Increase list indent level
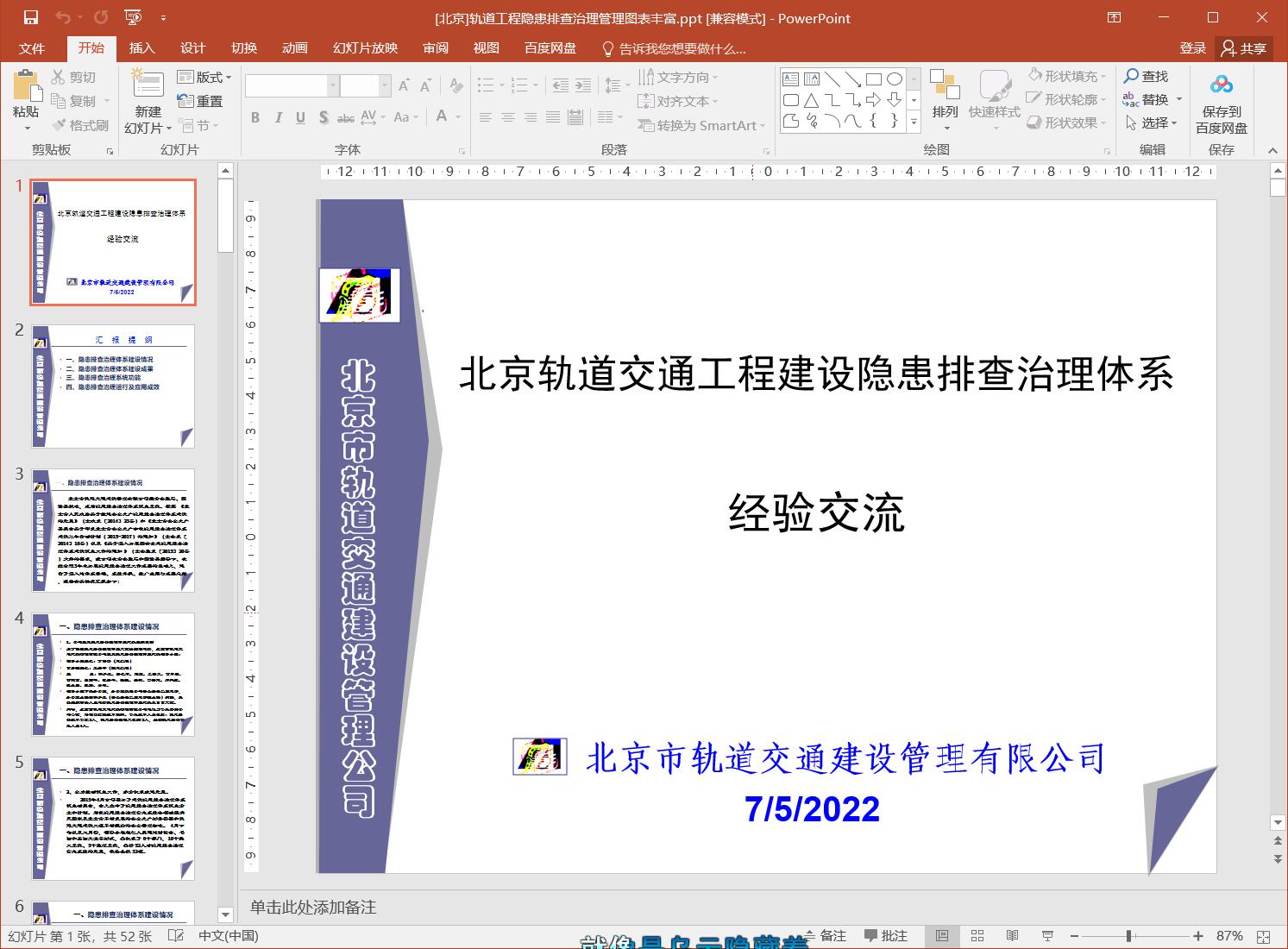The image size is (1288, 949). pos(583,85)
